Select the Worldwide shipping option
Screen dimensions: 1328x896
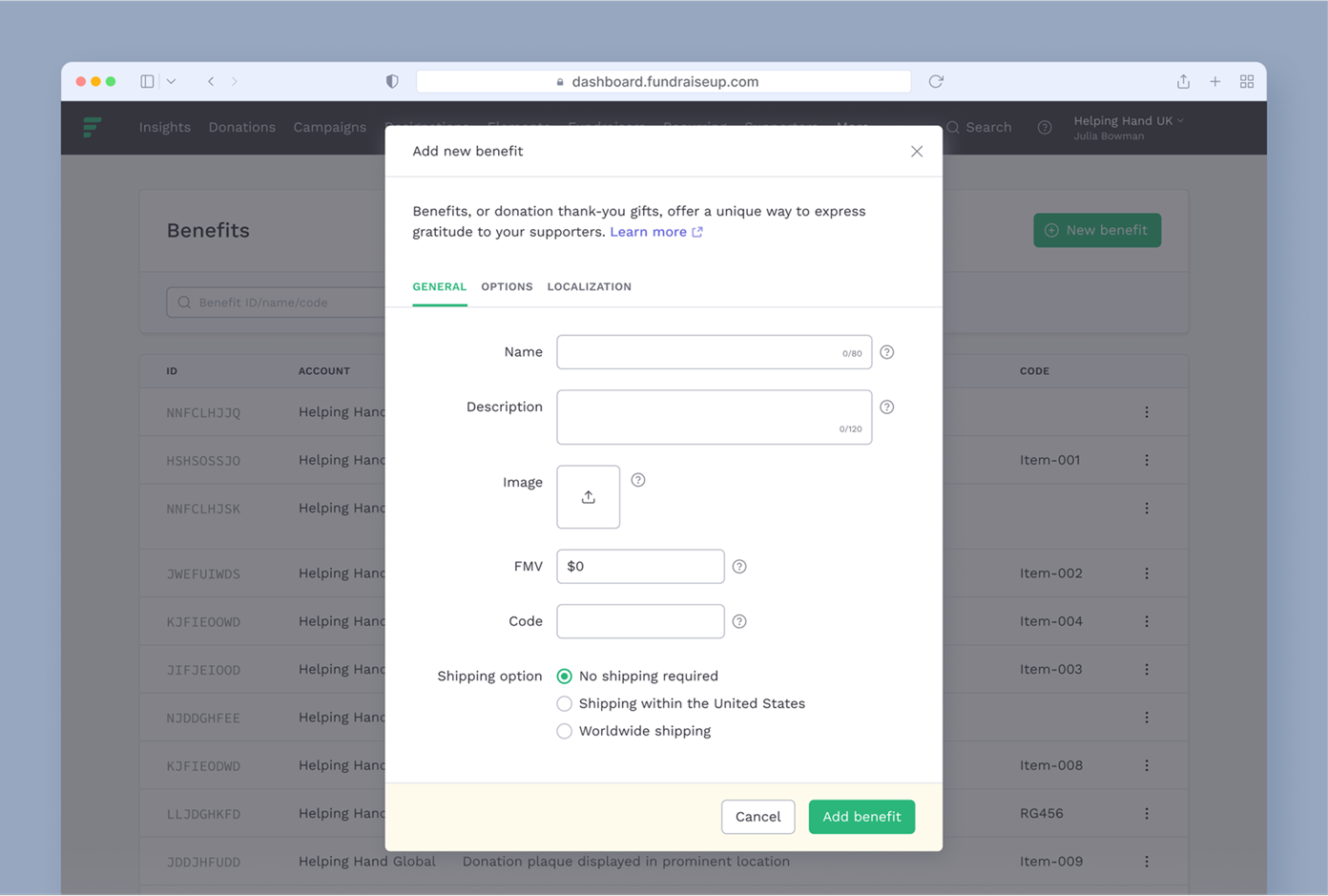(564, 731)
